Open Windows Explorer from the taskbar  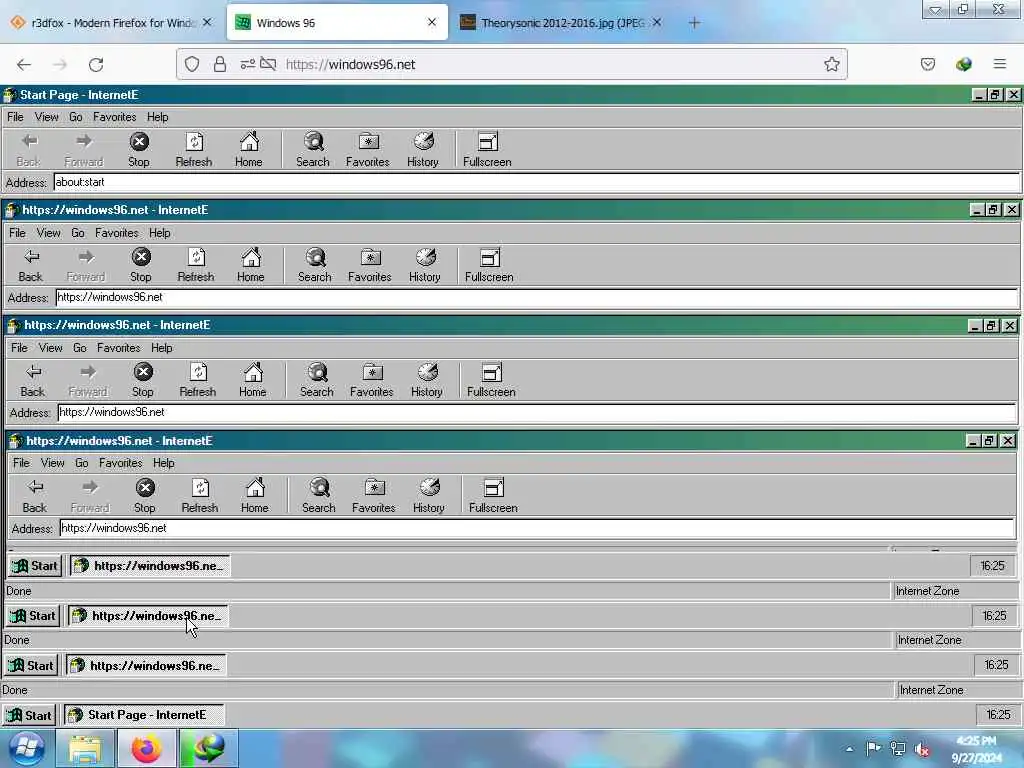click(x=86, y=748)
